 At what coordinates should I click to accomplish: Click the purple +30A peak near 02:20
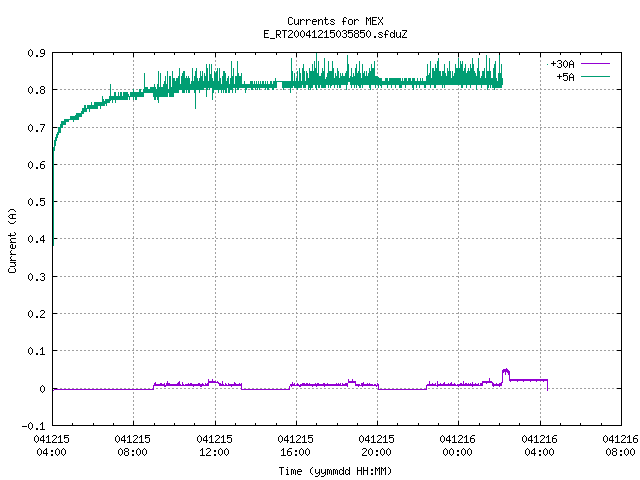click(x=506, y=371)
